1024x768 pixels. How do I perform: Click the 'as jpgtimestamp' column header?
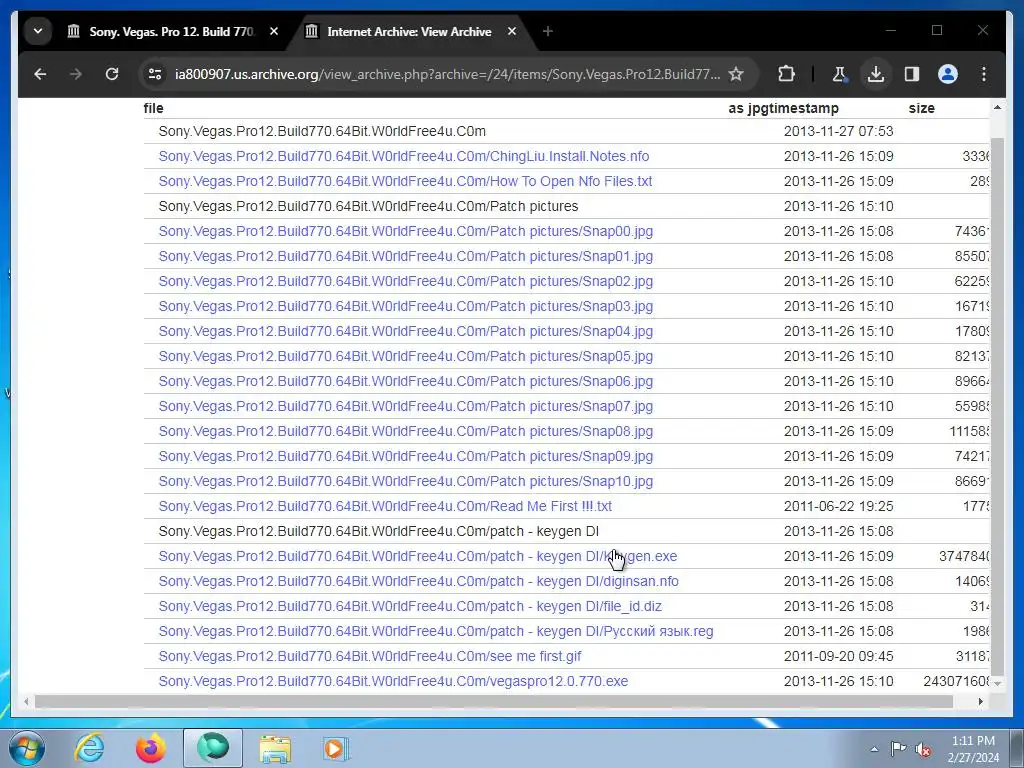784,108
